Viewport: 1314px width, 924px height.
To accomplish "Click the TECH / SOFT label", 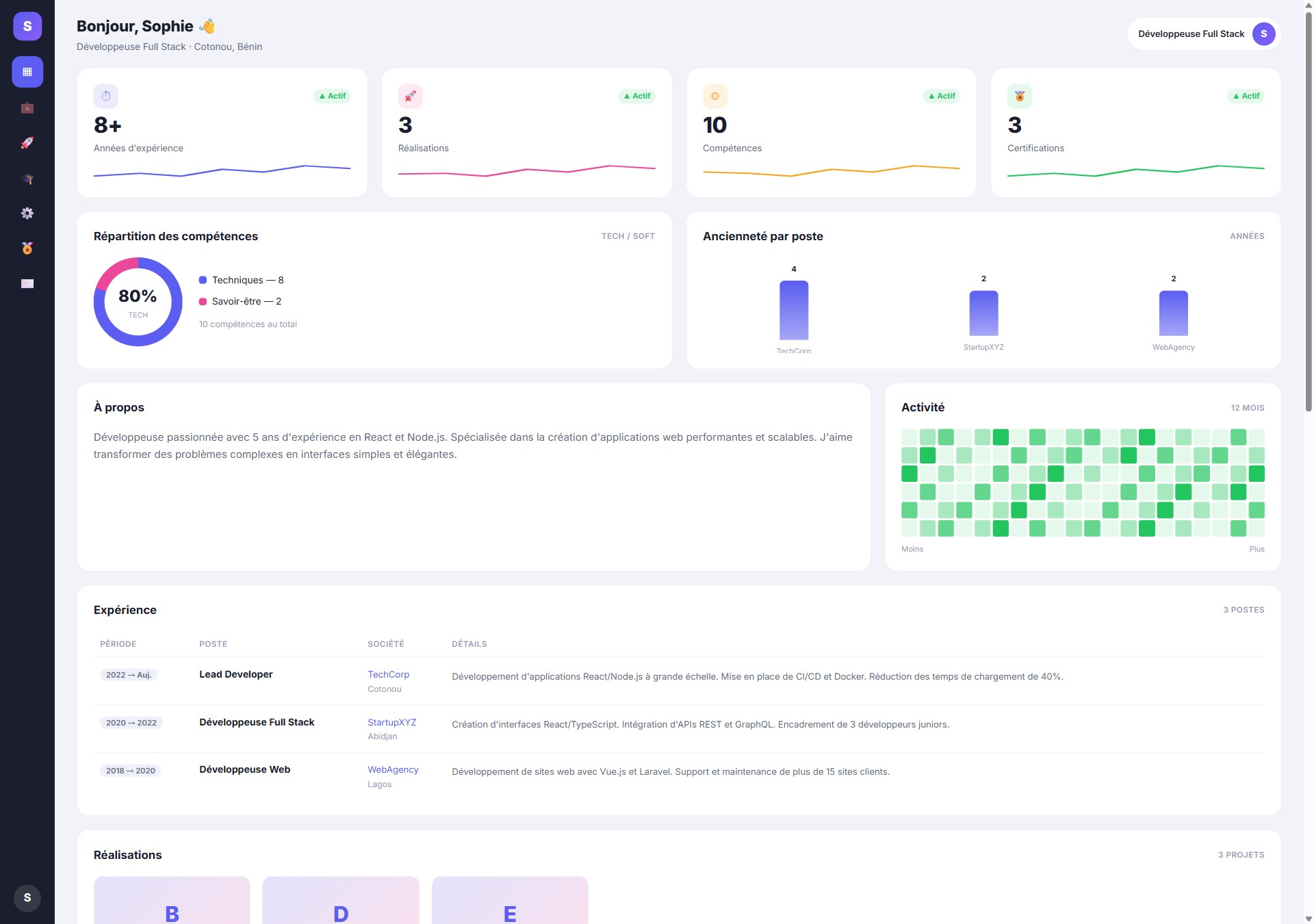I will point(628,236).
